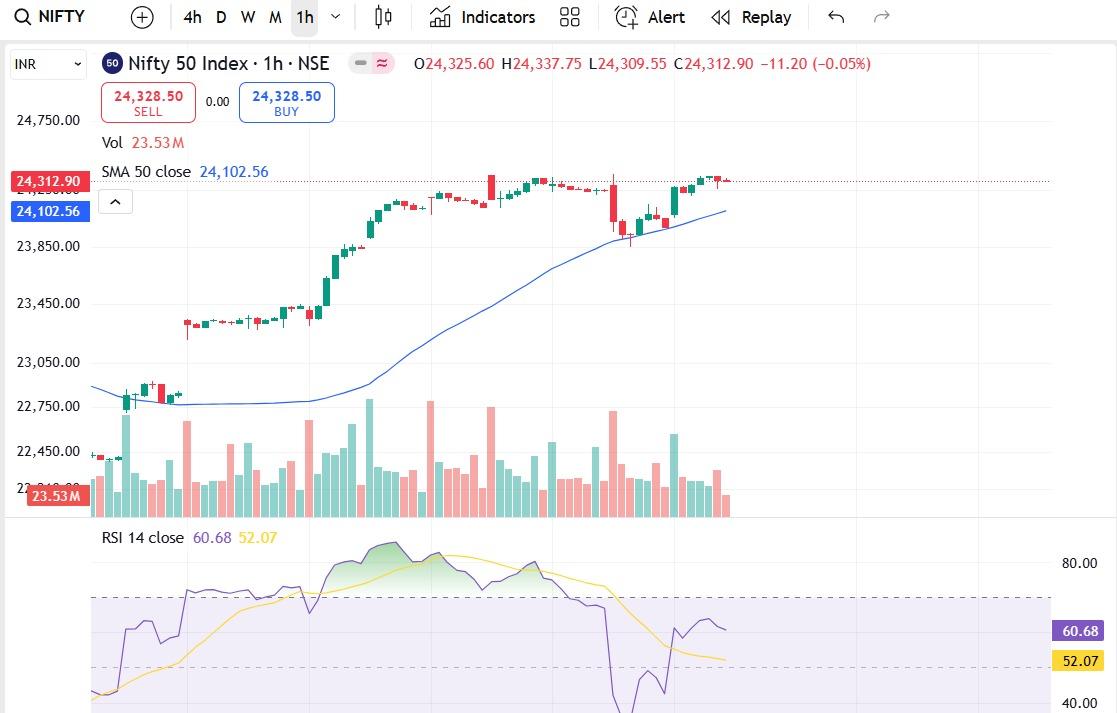
Task: Click the Nifty 50 Index logo icon
Action: point(112,63)
